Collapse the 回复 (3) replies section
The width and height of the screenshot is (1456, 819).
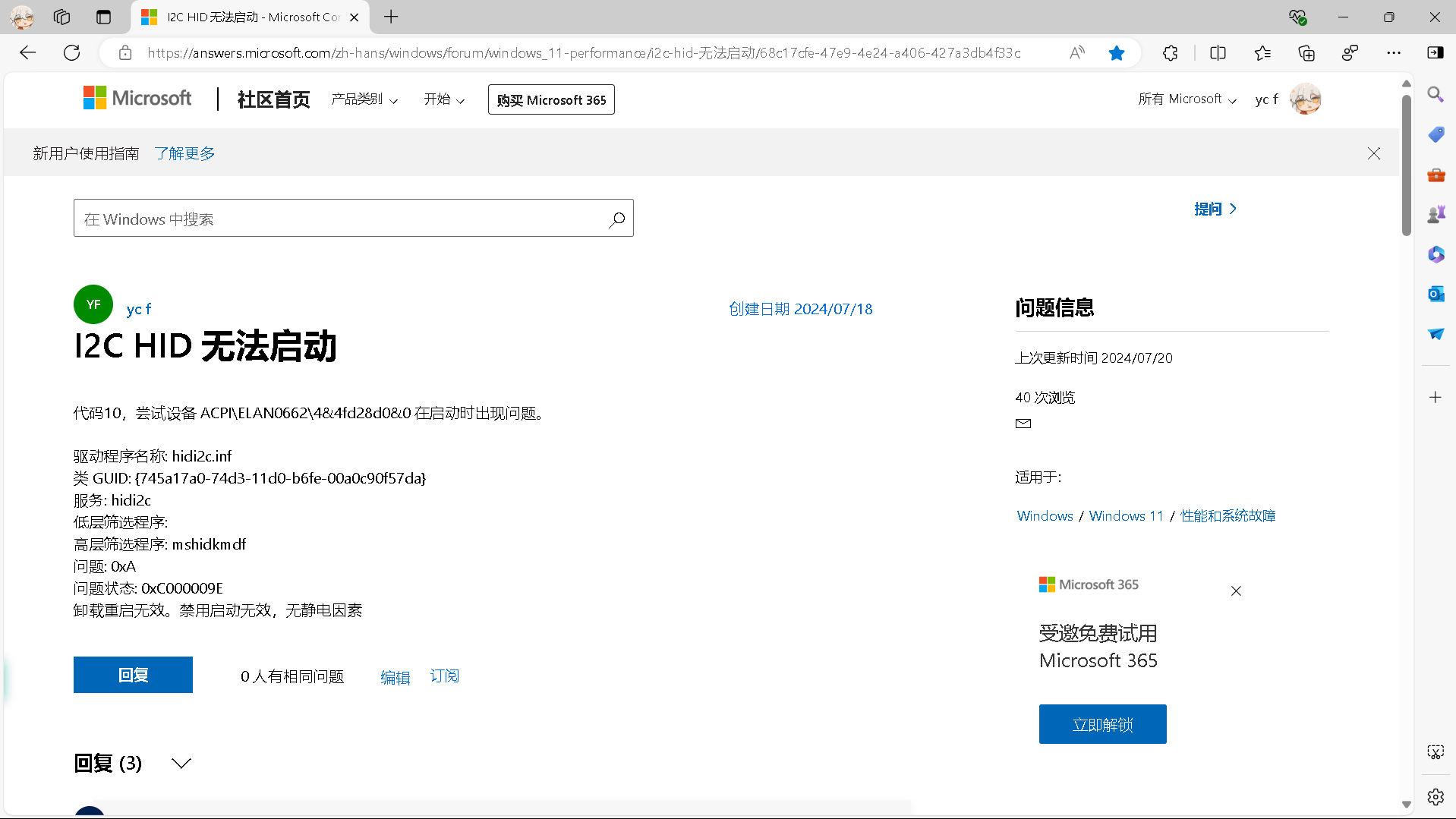[181, 763]
